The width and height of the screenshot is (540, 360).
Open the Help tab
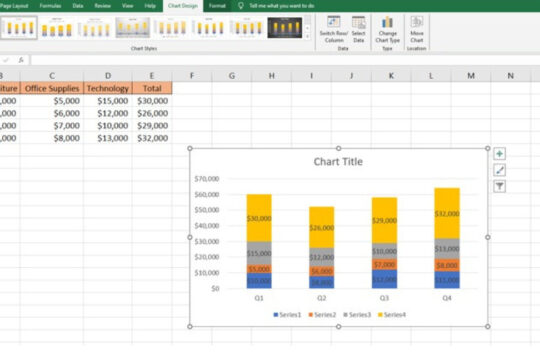click(x=150, y=6)
